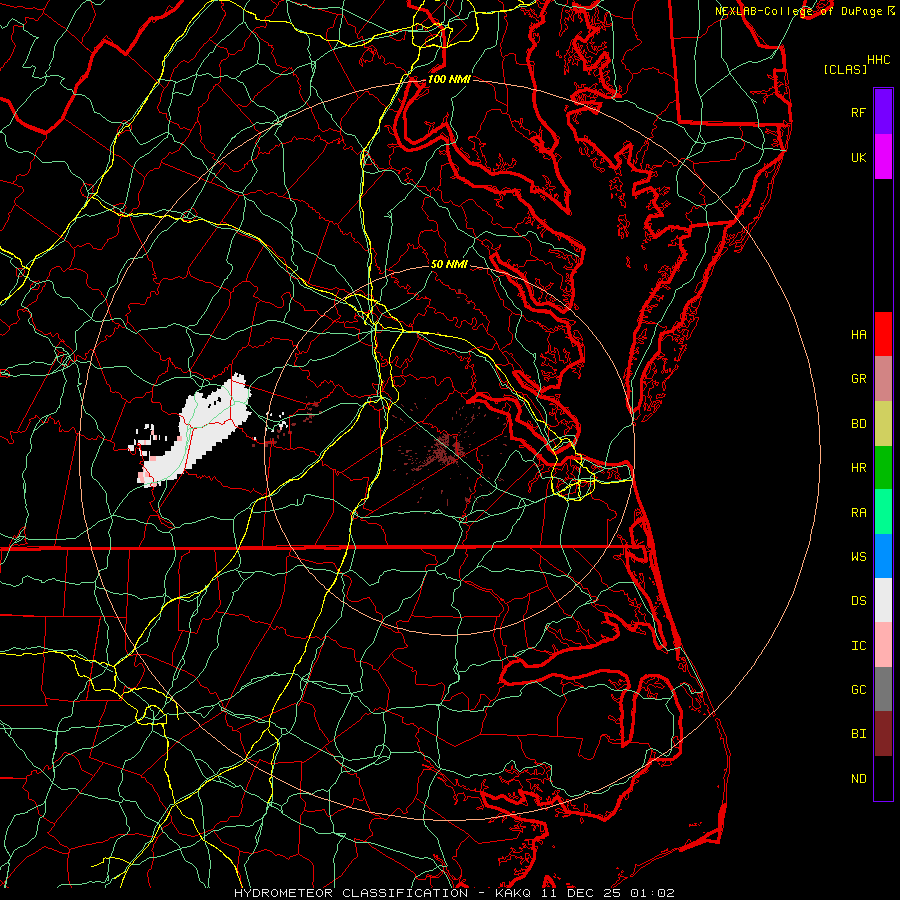Image resolution: width=900 pixels, height=900 pixels.
Task: Click the HA red legend swatch
Action: [883, 334]
